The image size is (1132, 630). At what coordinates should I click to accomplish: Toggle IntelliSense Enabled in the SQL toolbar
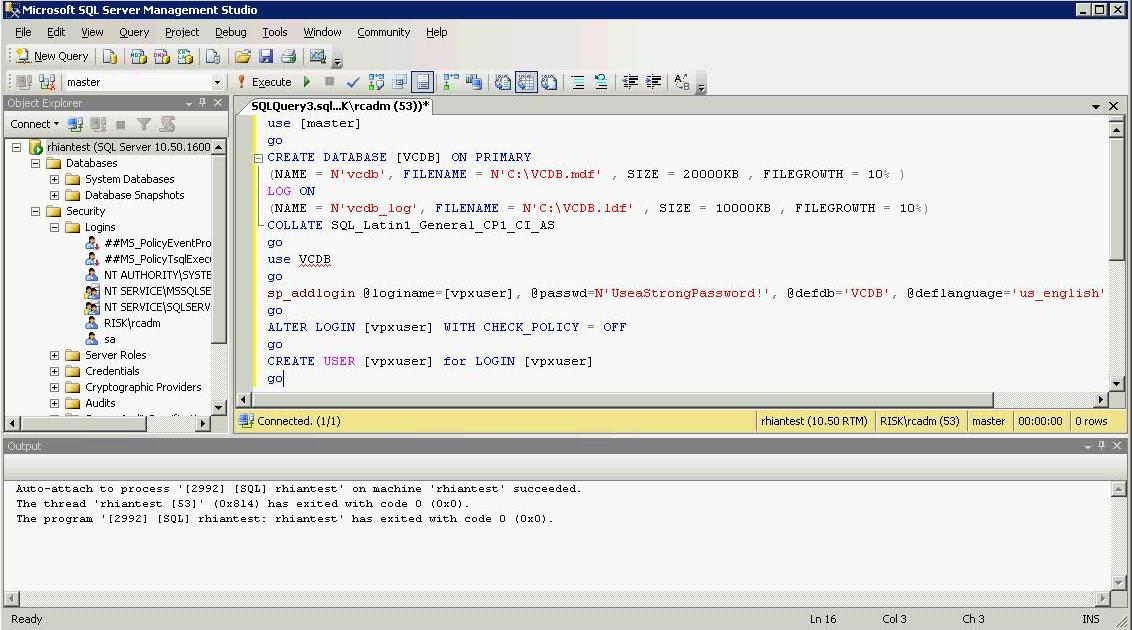point(422,82)
